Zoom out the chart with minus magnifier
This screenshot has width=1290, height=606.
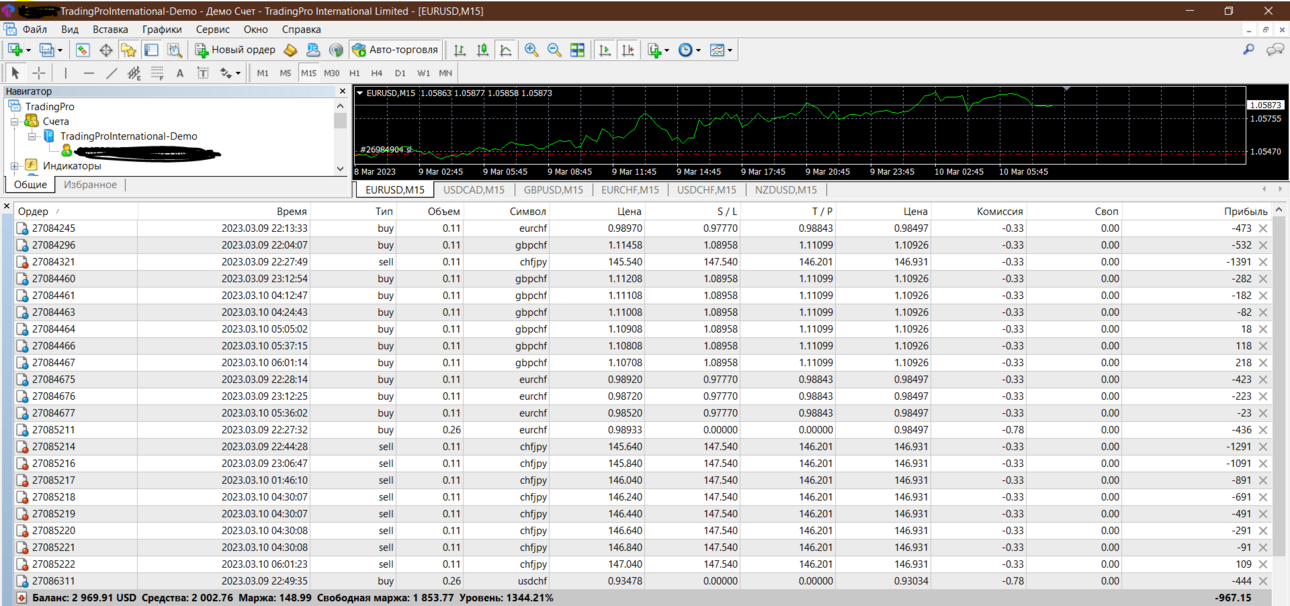(x=554, y=49)
